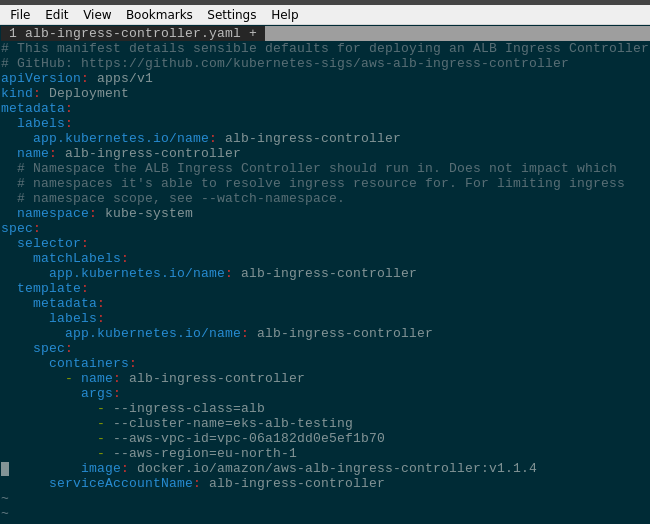Click the 'args:' key
Screen dimensions: 650x524
pyautogui.click(x=100, y=393)
